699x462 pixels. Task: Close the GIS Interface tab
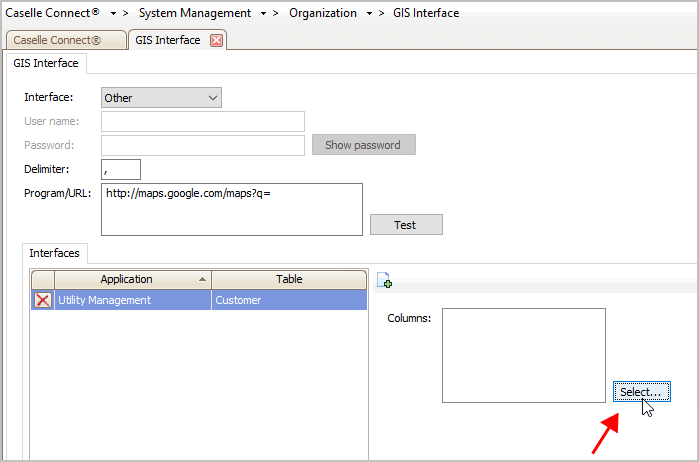pos(216,41)
